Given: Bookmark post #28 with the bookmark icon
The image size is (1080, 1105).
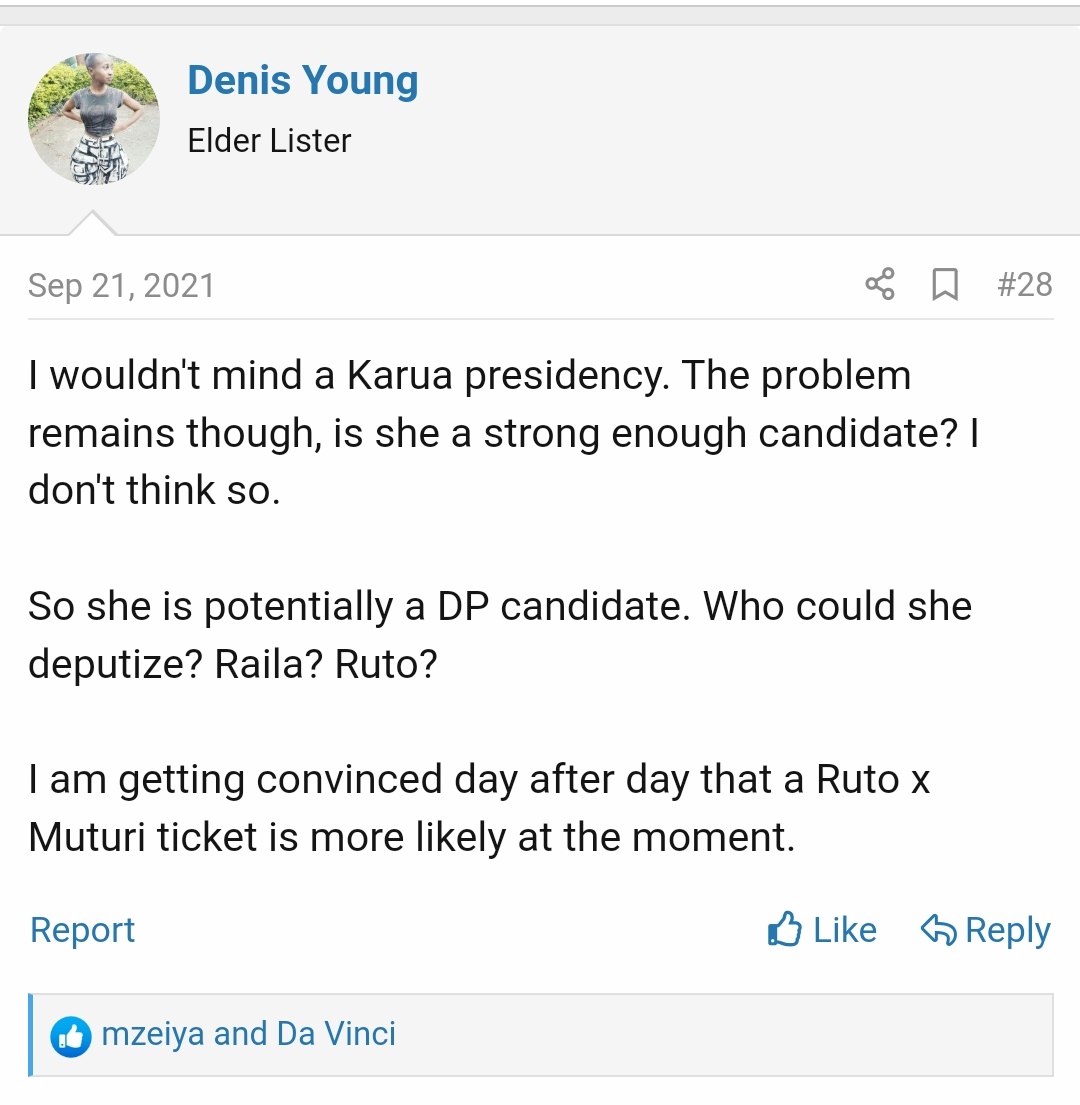Looking at the screenshot, I should 944,285.
